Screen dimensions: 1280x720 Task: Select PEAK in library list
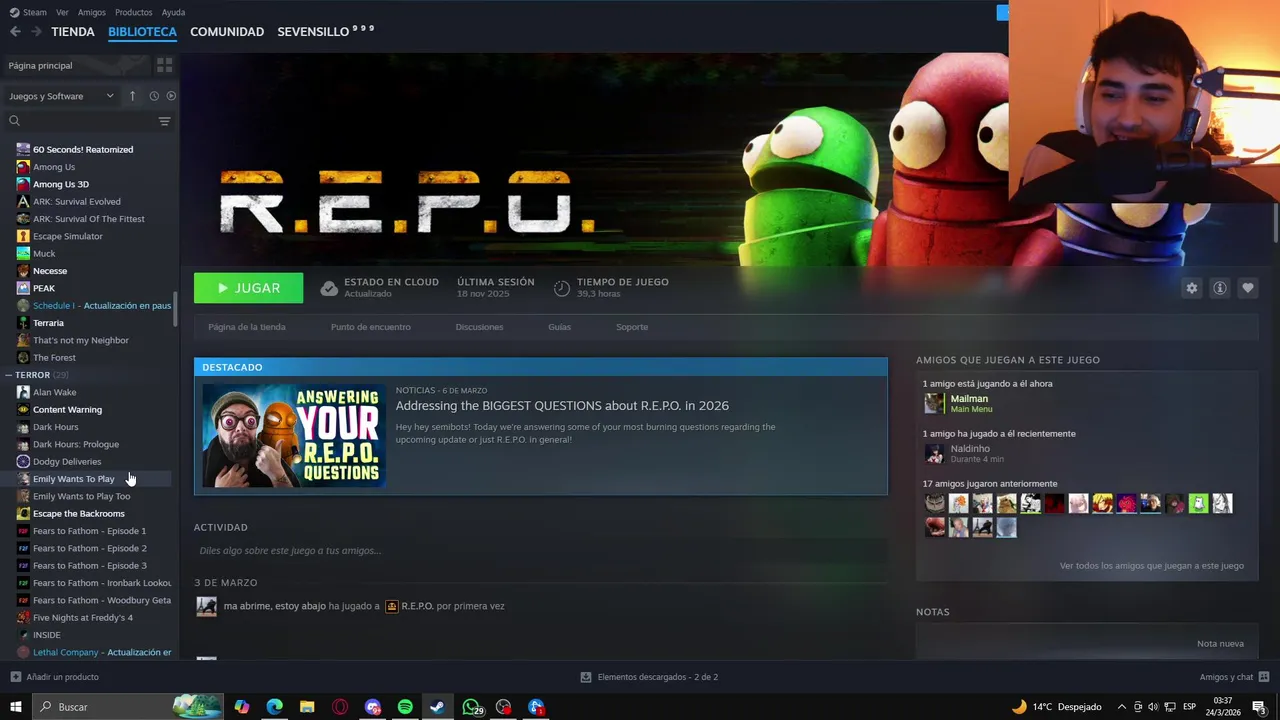tap(44, 289)
